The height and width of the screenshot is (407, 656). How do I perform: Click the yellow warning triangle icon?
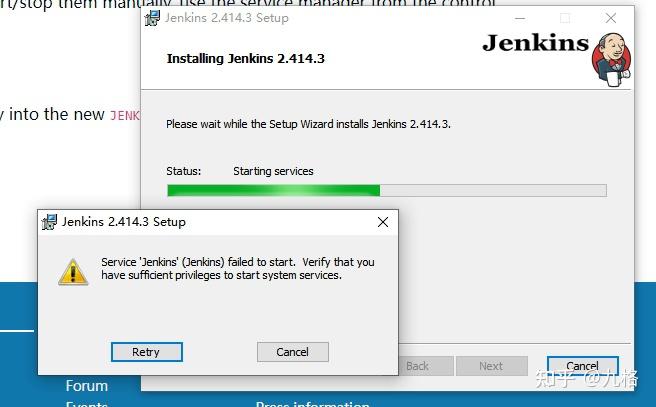pos(73,272)
